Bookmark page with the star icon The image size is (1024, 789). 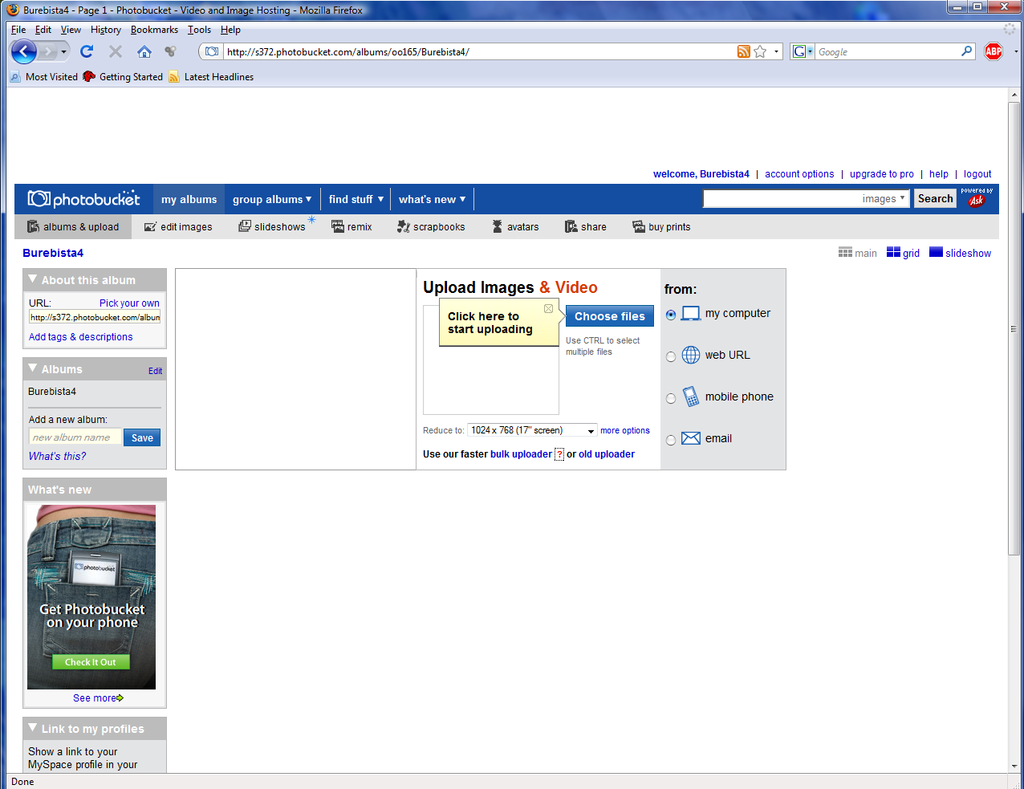pyautogui.click(x=760, y=52)
